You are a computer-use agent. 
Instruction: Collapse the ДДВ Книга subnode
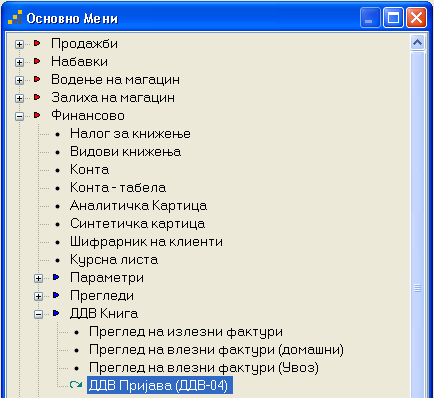pyautogui.click(x=39, y=314)
